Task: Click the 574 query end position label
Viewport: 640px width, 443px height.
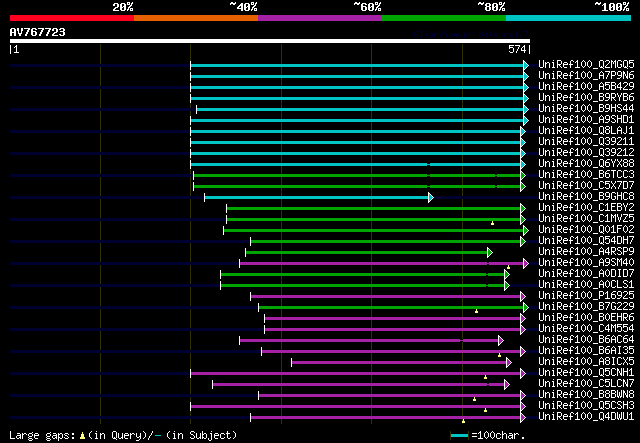Action: click(517, 49)
